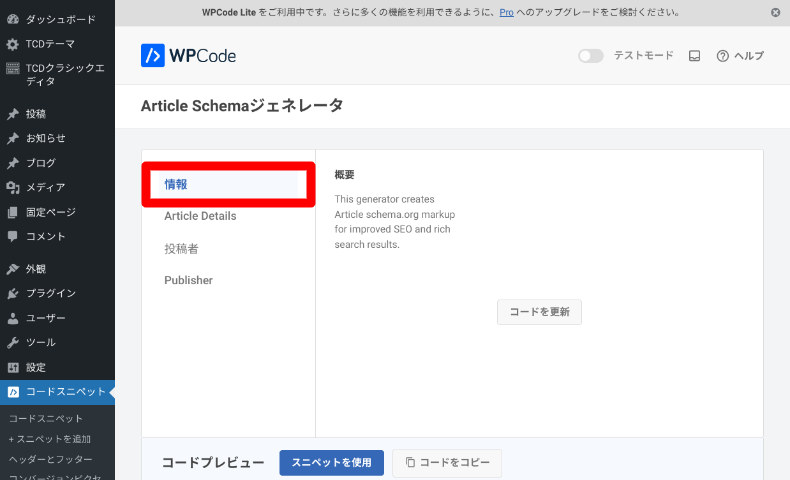Click the 固定ページ pages icon
790x480 pixels.
pos(13,212)
